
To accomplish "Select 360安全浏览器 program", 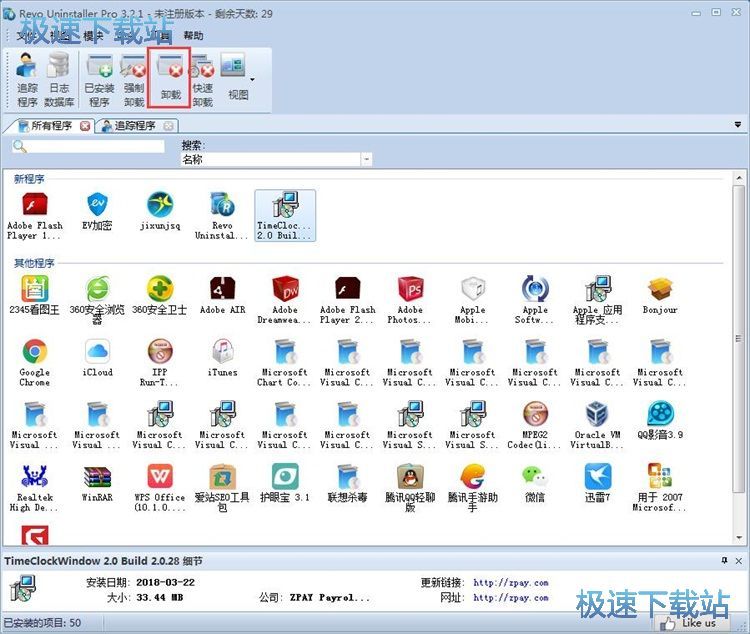I will 97,300.
